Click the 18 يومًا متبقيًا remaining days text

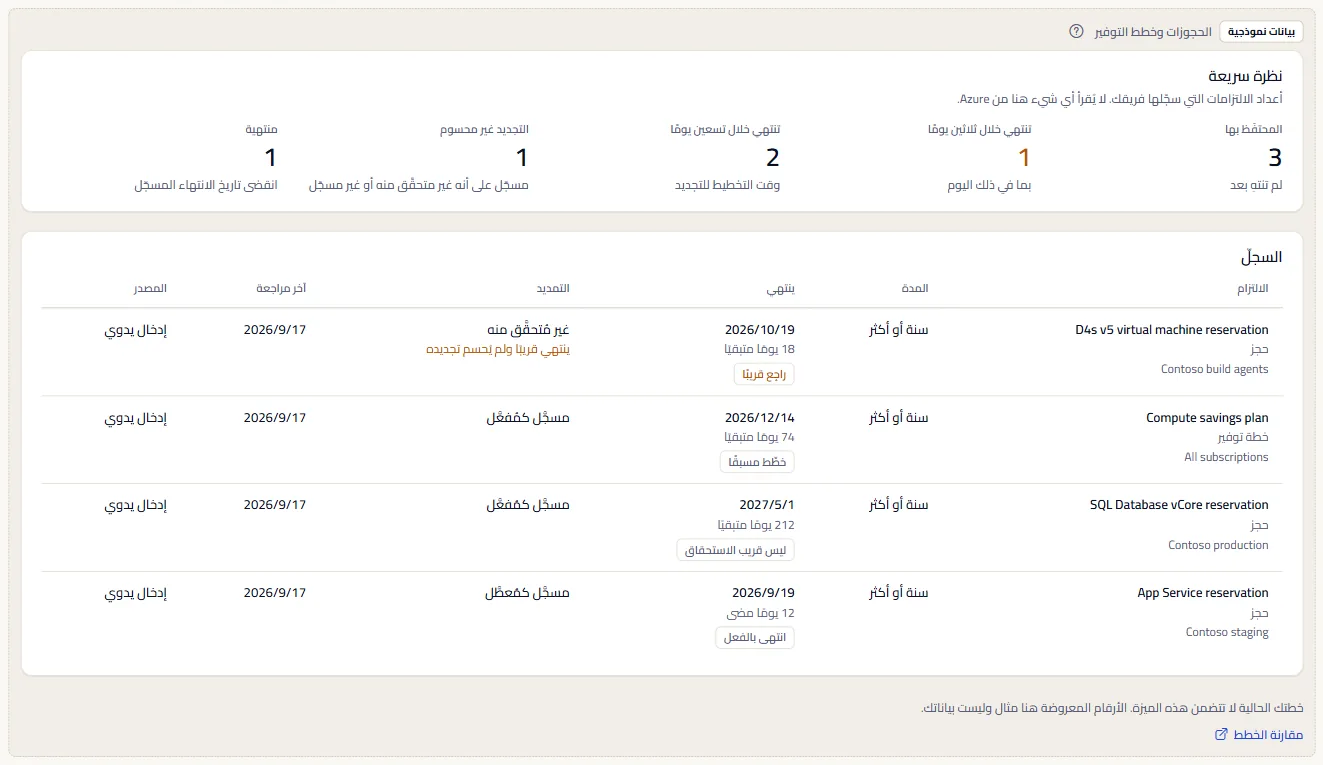[x=759, y=349]
